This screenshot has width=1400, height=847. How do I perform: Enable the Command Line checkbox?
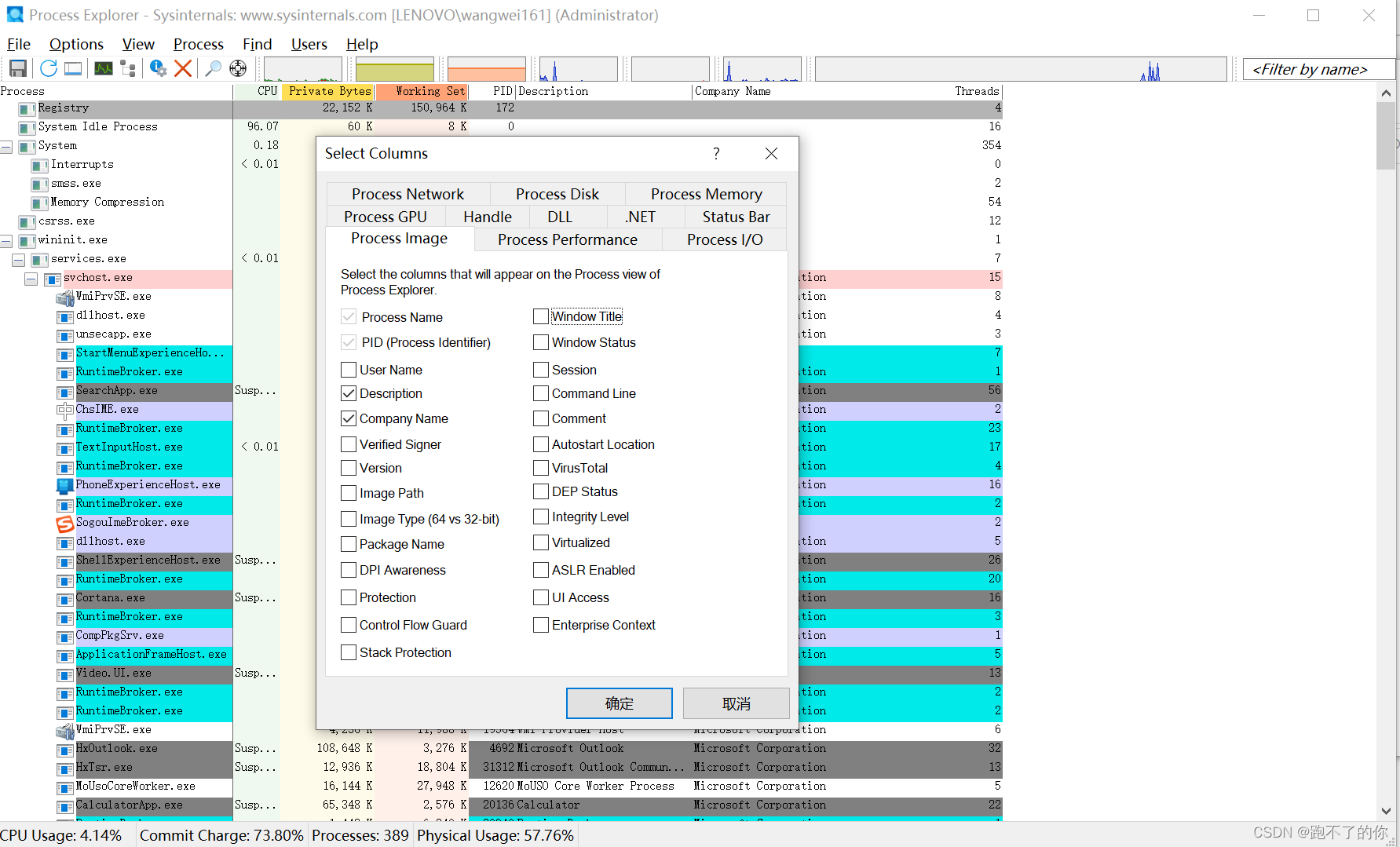tap(540, 393)
